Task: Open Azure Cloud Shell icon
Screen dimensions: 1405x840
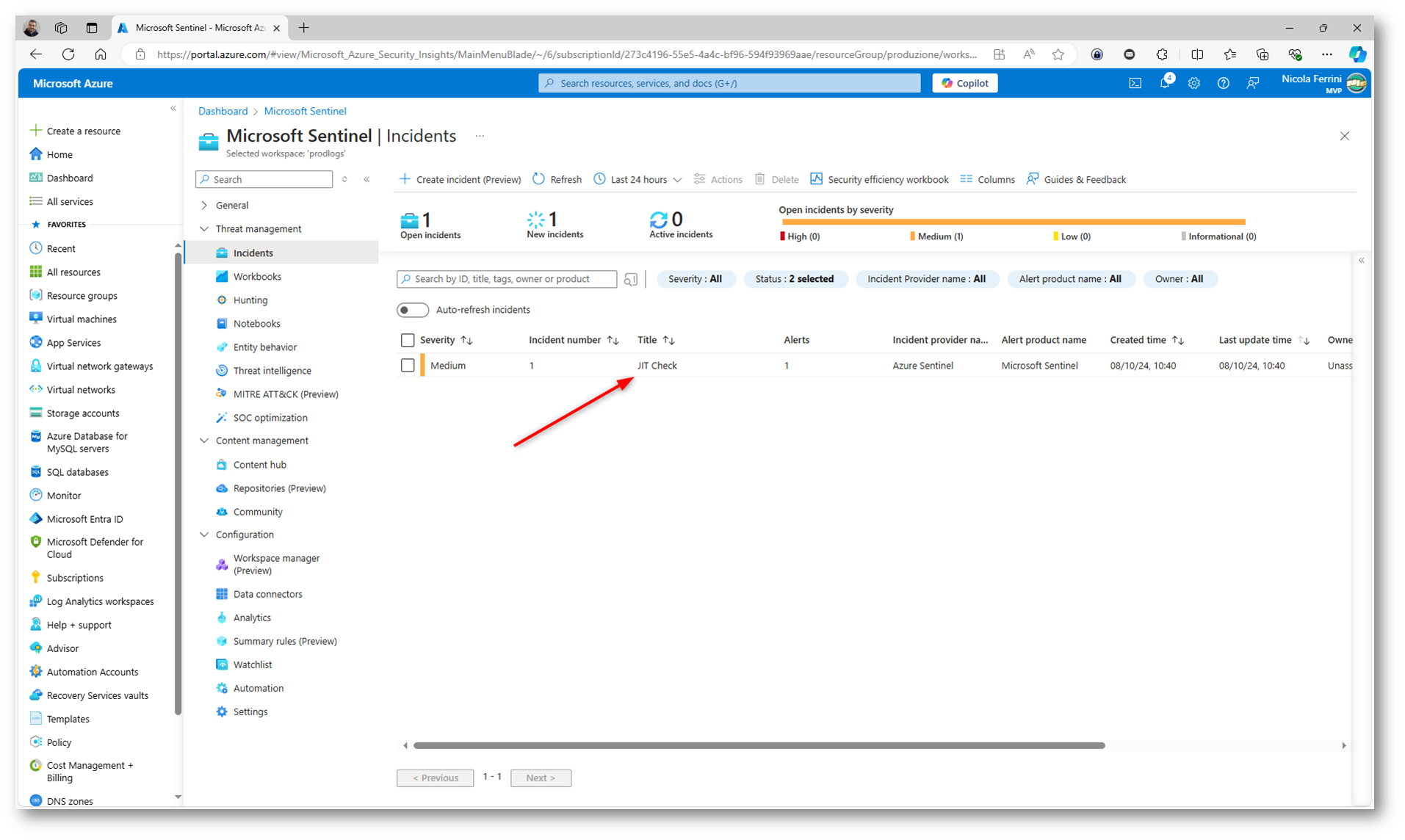Action: [x=1135, y=84]
